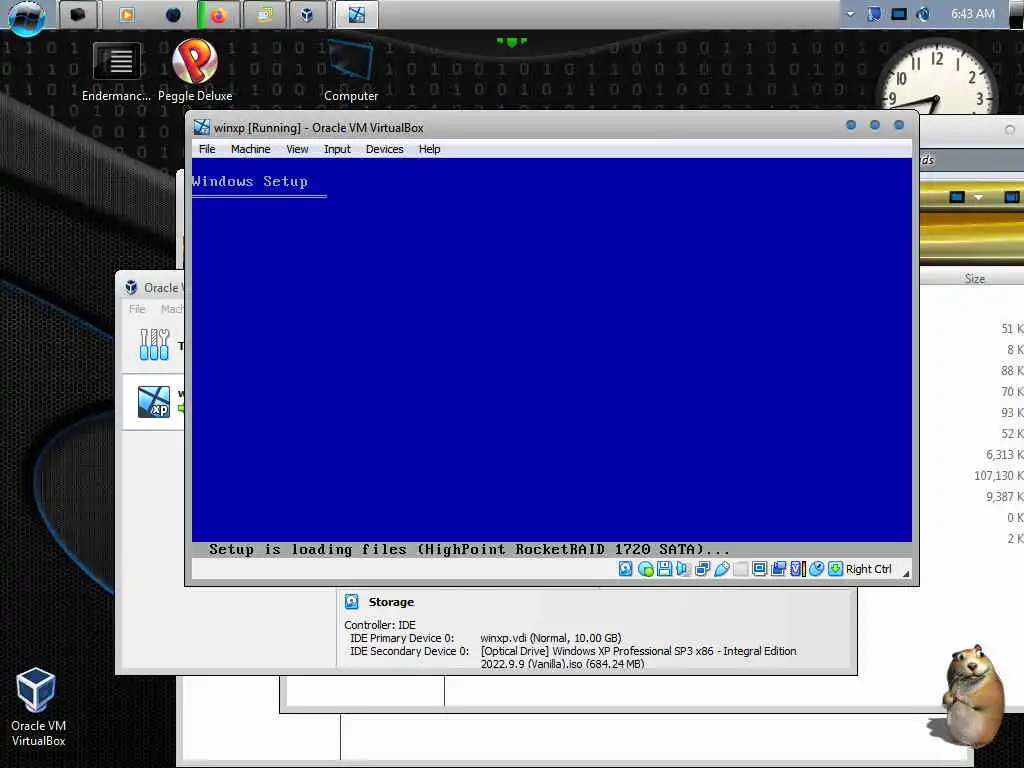Open the File menu of winxp VM

[207, 149]
